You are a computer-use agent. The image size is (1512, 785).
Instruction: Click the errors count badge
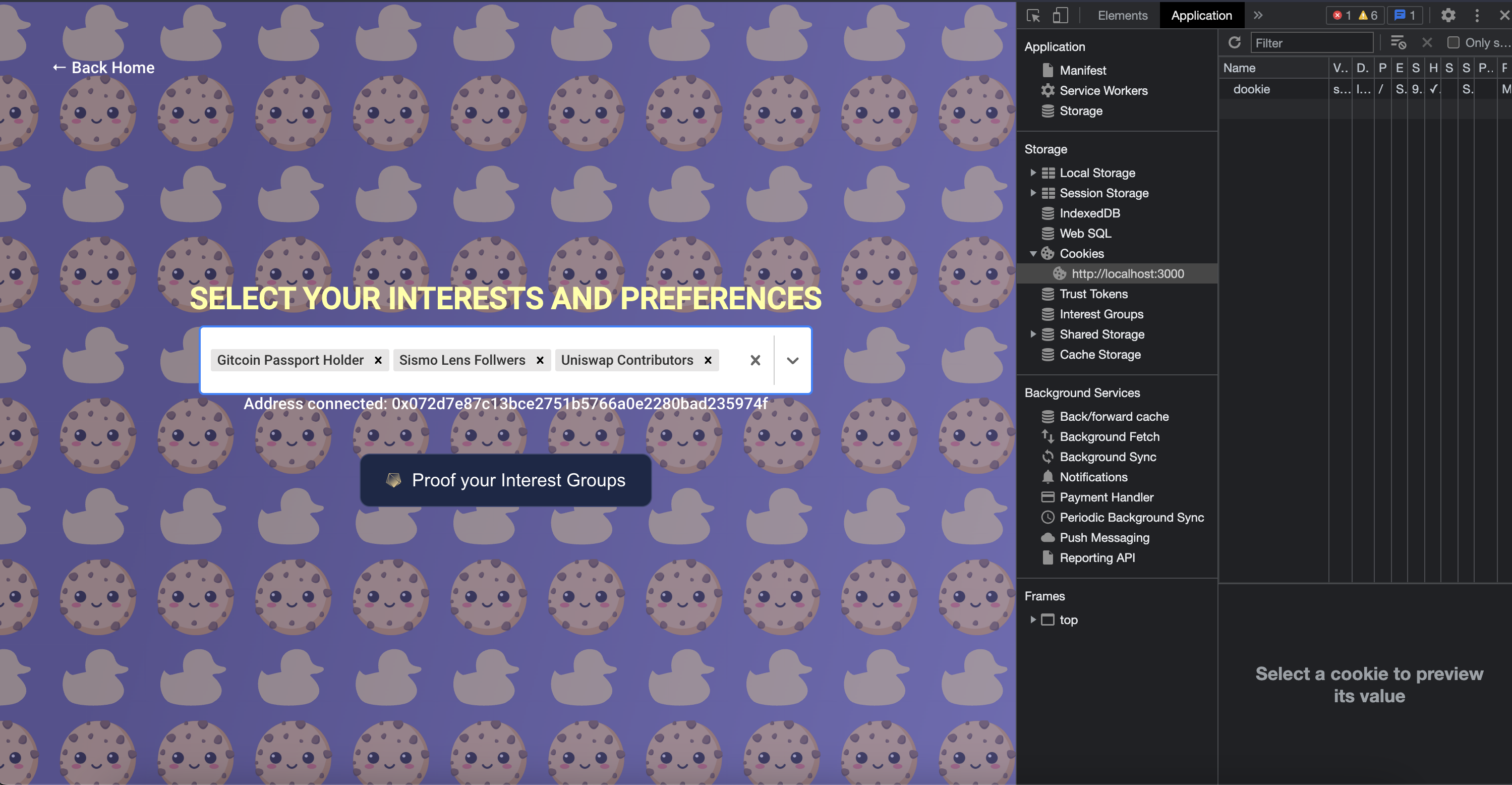tap(1342, 16)
